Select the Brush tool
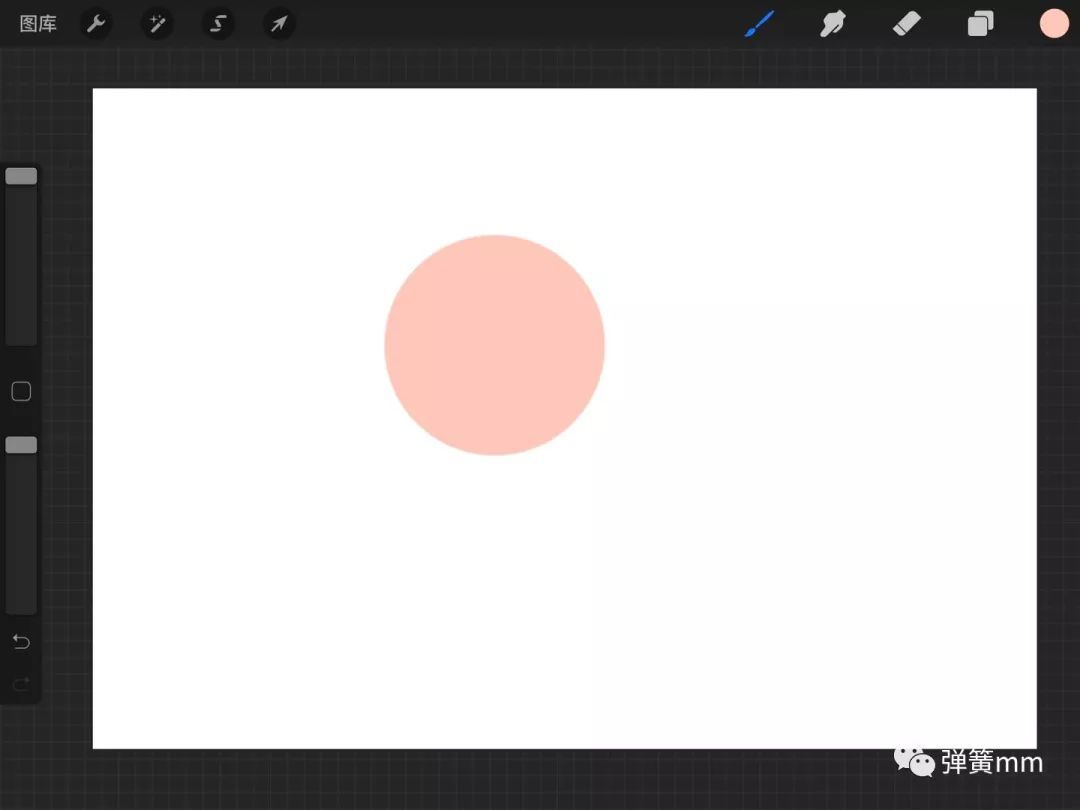1080x810 pixels. tap(759, 24)
